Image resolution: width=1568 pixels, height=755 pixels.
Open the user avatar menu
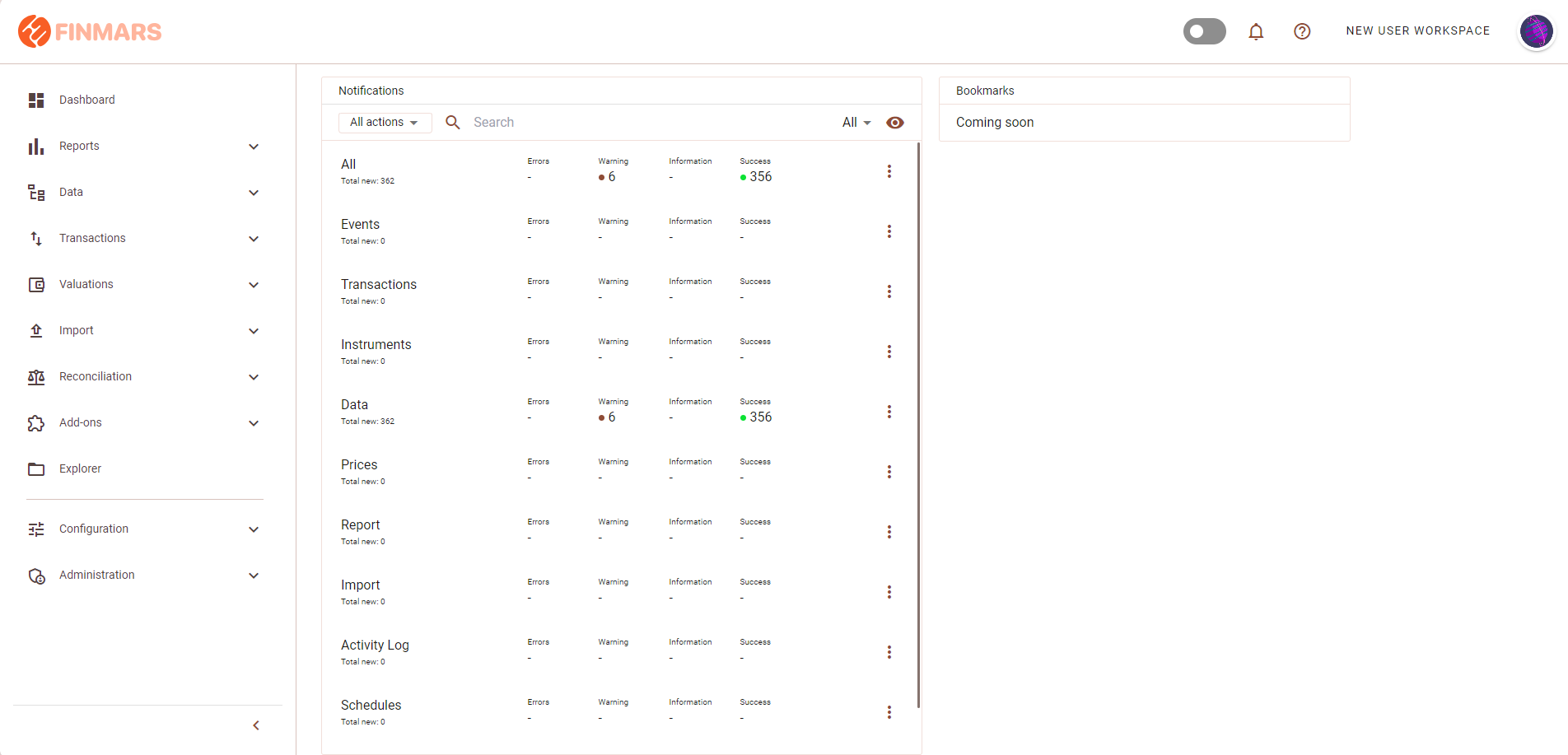coord(1536,32)
